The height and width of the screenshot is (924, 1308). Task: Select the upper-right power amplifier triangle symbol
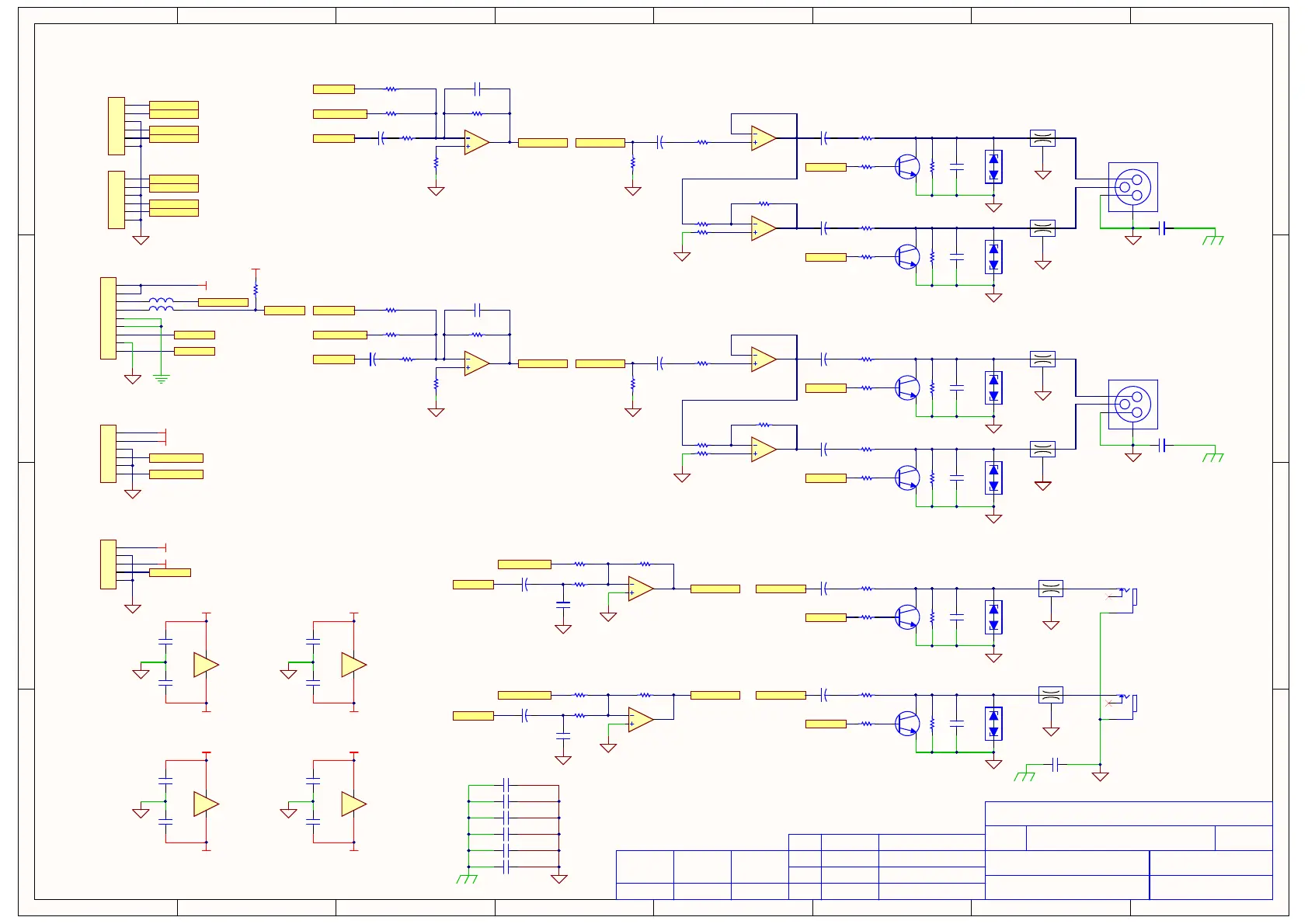click(x=353, y=665)
